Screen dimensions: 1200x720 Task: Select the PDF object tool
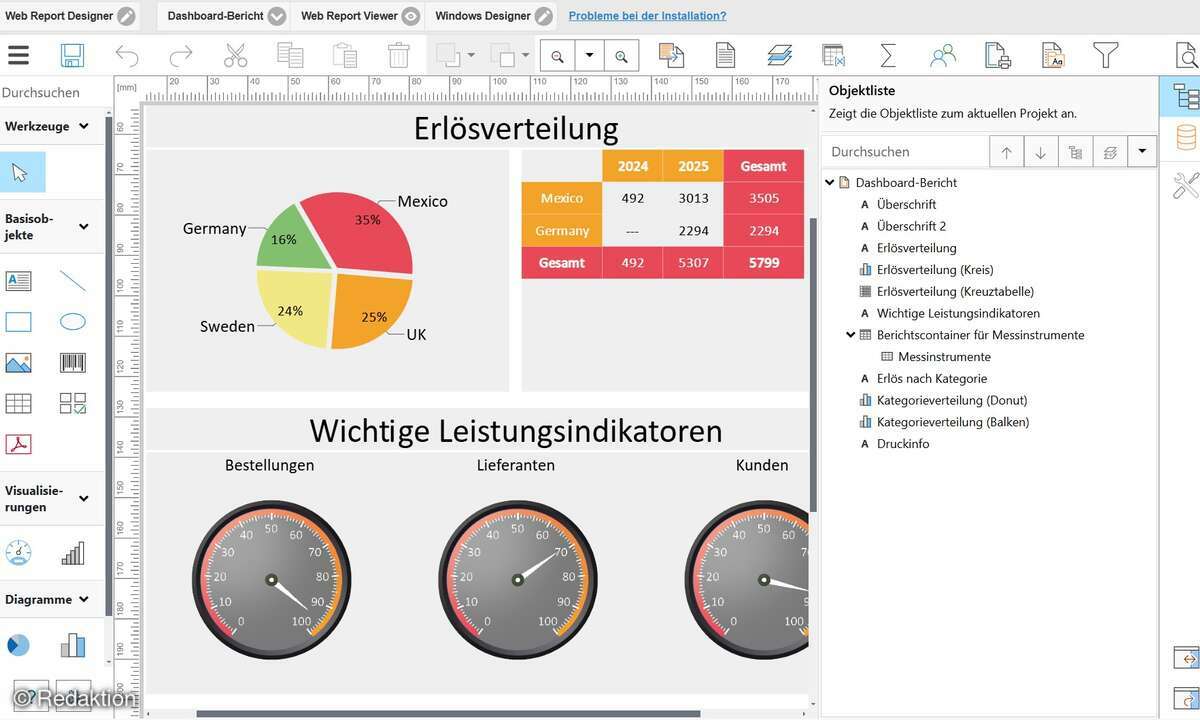click(19, 444)
